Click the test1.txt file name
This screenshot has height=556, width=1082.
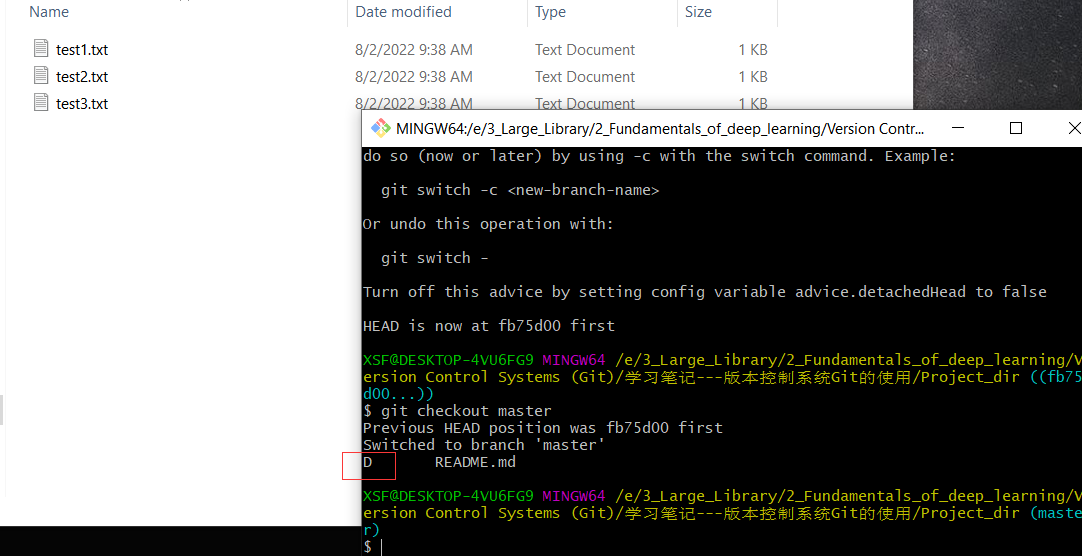82,50
